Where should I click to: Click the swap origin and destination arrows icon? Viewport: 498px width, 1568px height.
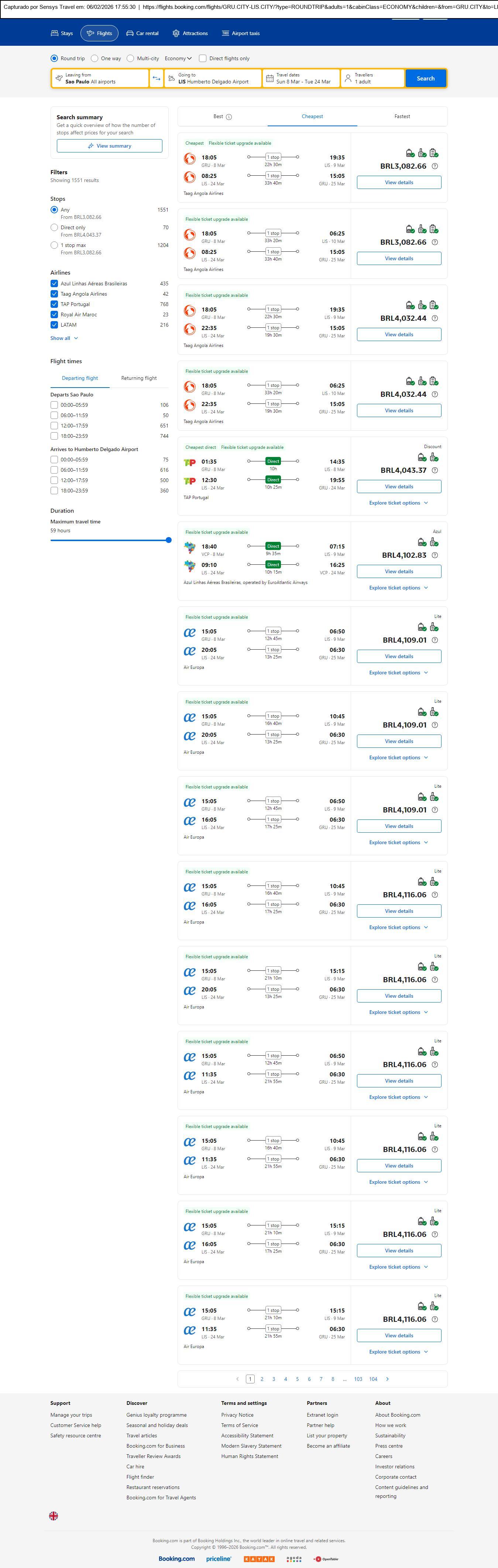click(x=157, y=79)
